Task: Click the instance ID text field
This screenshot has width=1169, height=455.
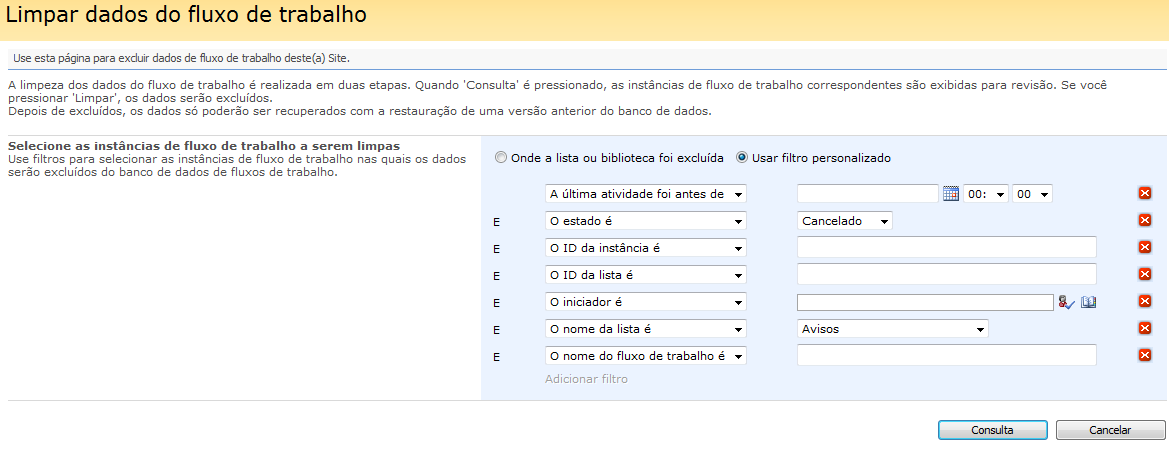Action: tap(946, 248)
